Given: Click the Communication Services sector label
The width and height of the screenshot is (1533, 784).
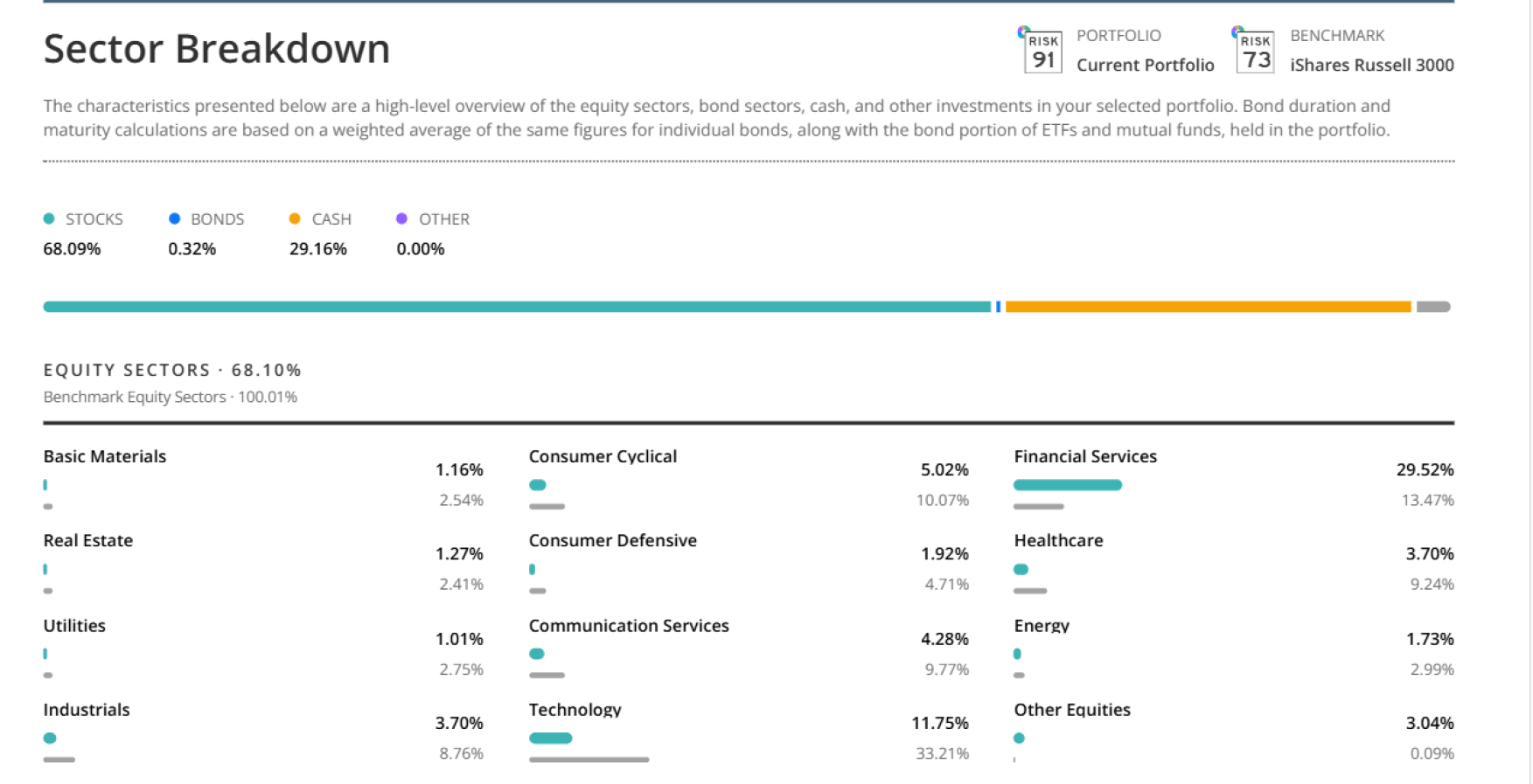Looking at the screenshot, I should pyautogui.click(x=628, y=625).
